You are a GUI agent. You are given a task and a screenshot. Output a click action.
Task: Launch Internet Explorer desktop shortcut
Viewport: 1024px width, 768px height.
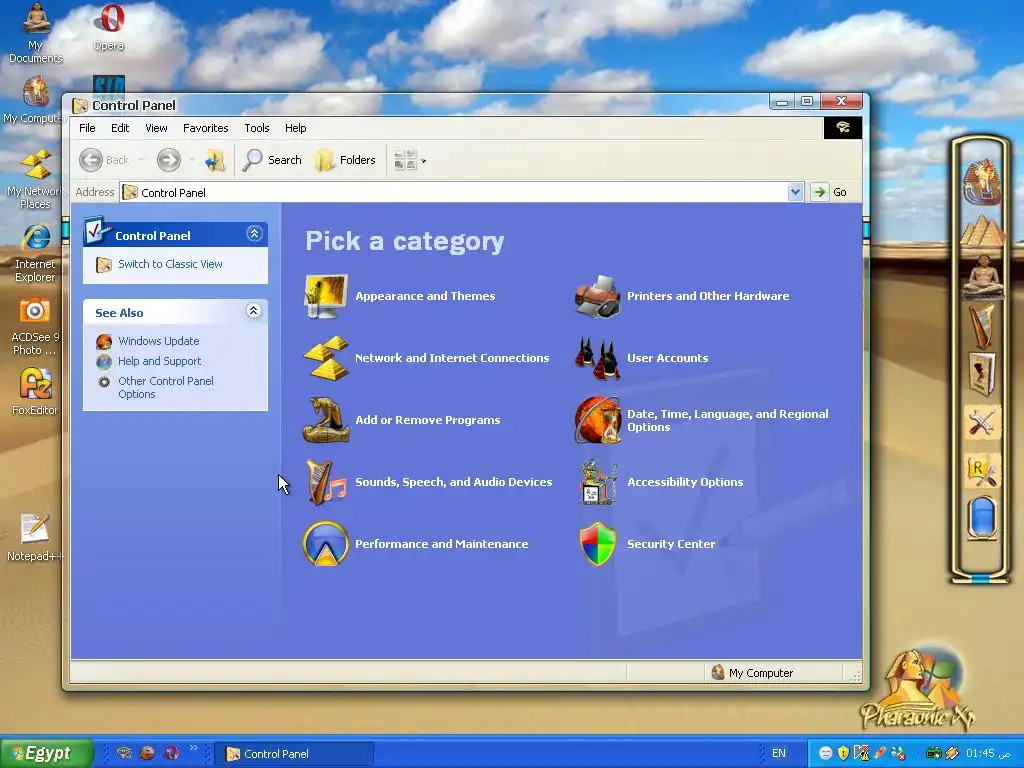click(35, 253)
